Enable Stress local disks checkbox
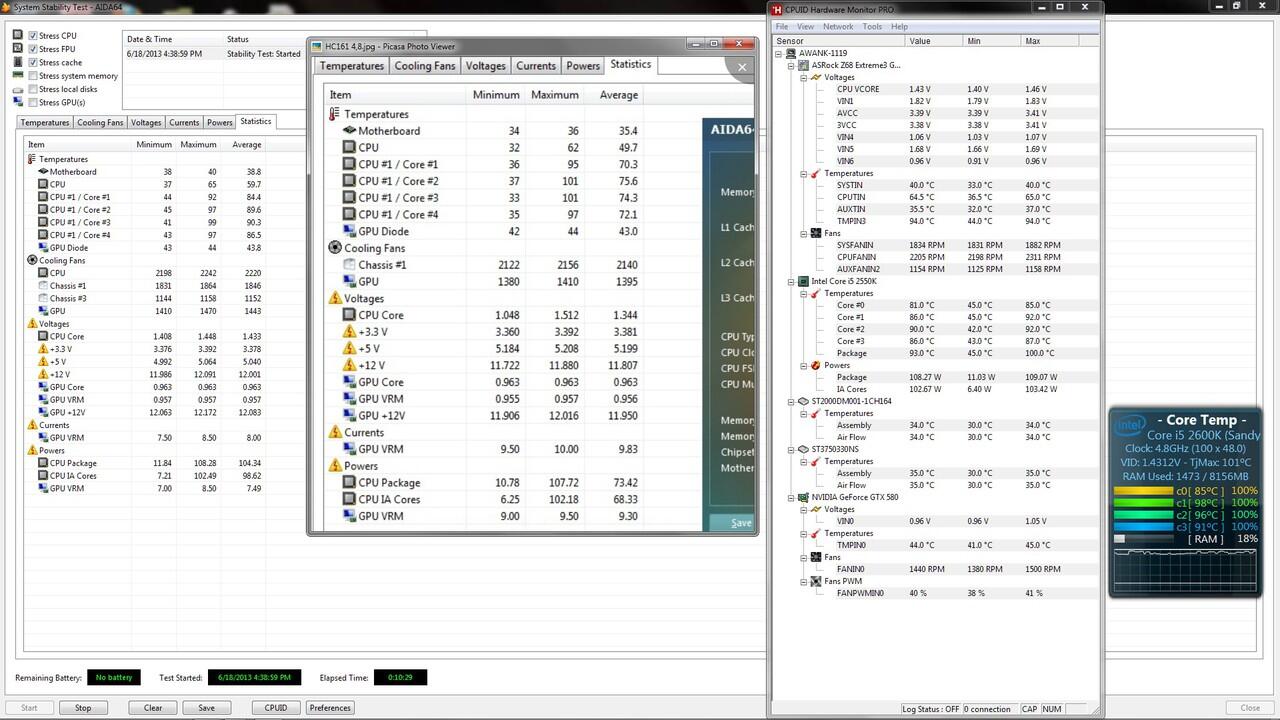1280x720 pixels. click(x=33, y=89)
